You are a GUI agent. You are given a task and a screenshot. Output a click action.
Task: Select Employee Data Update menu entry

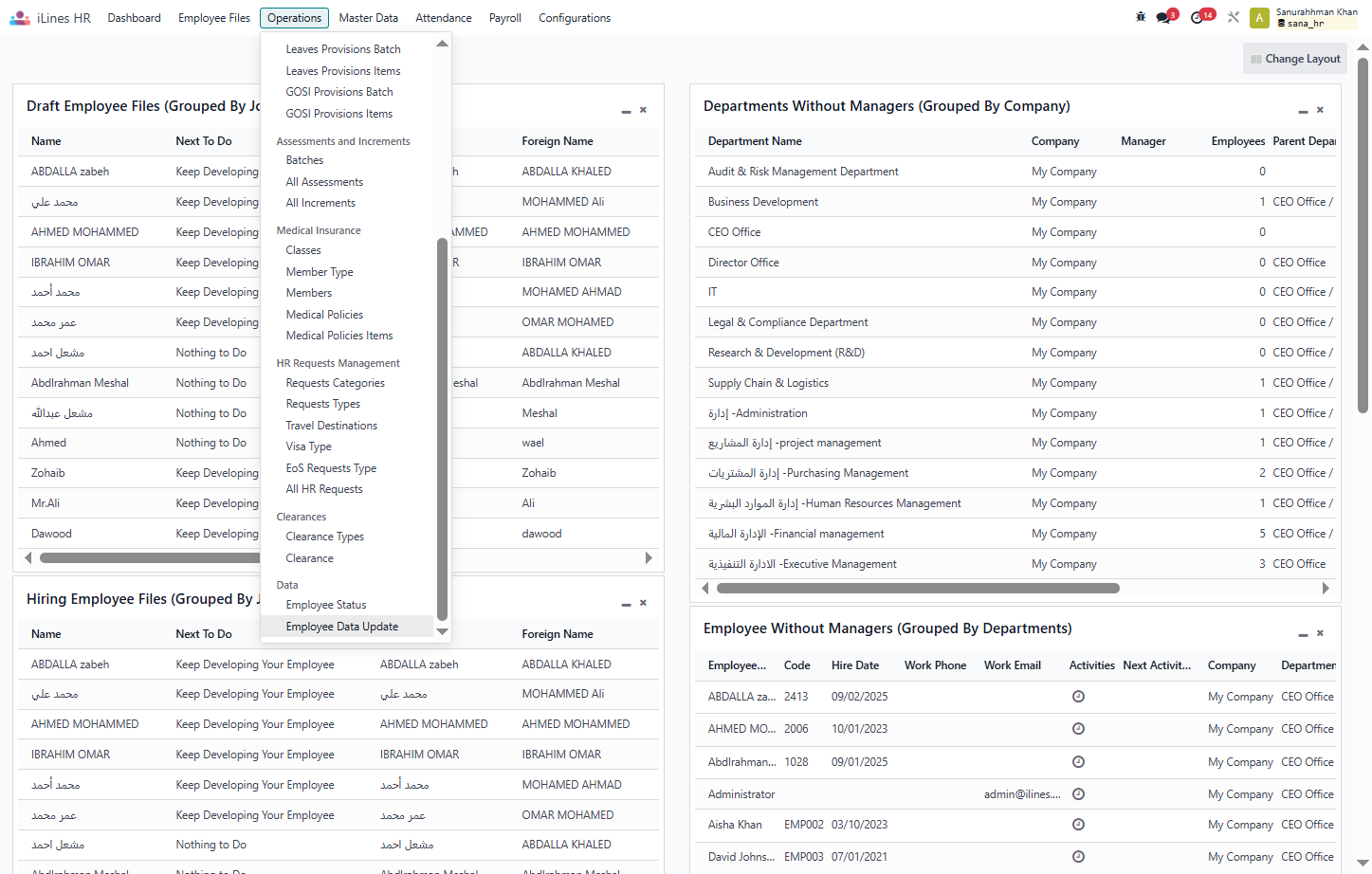point(347,627)
